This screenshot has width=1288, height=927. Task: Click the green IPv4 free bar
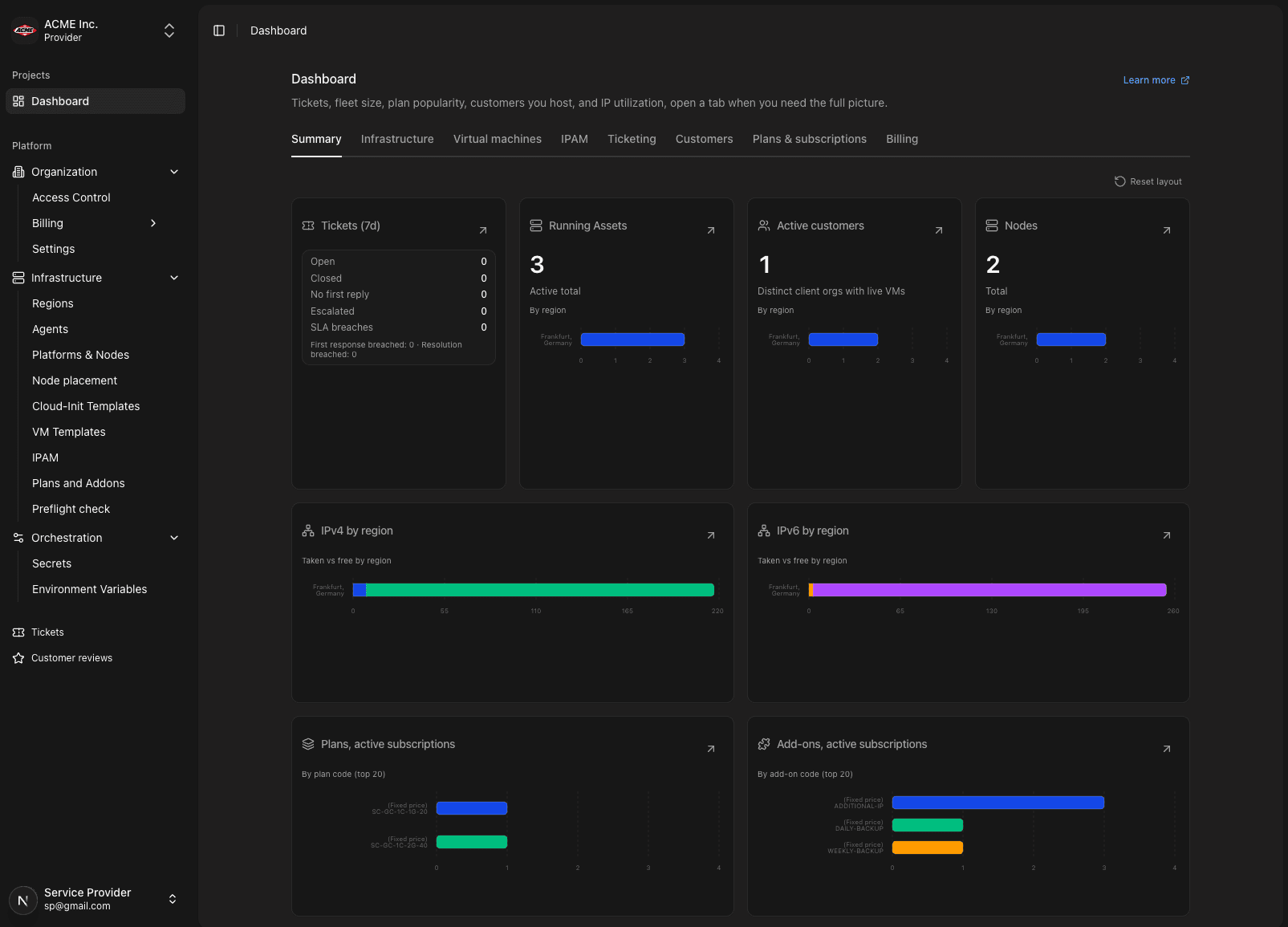pyautogui.click(x=540, y=590)
